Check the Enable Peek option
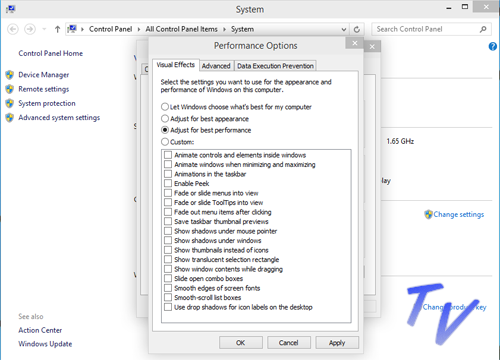Image resolution: width=500 pixels, height=360 pixels. click(x=168, y=183)
